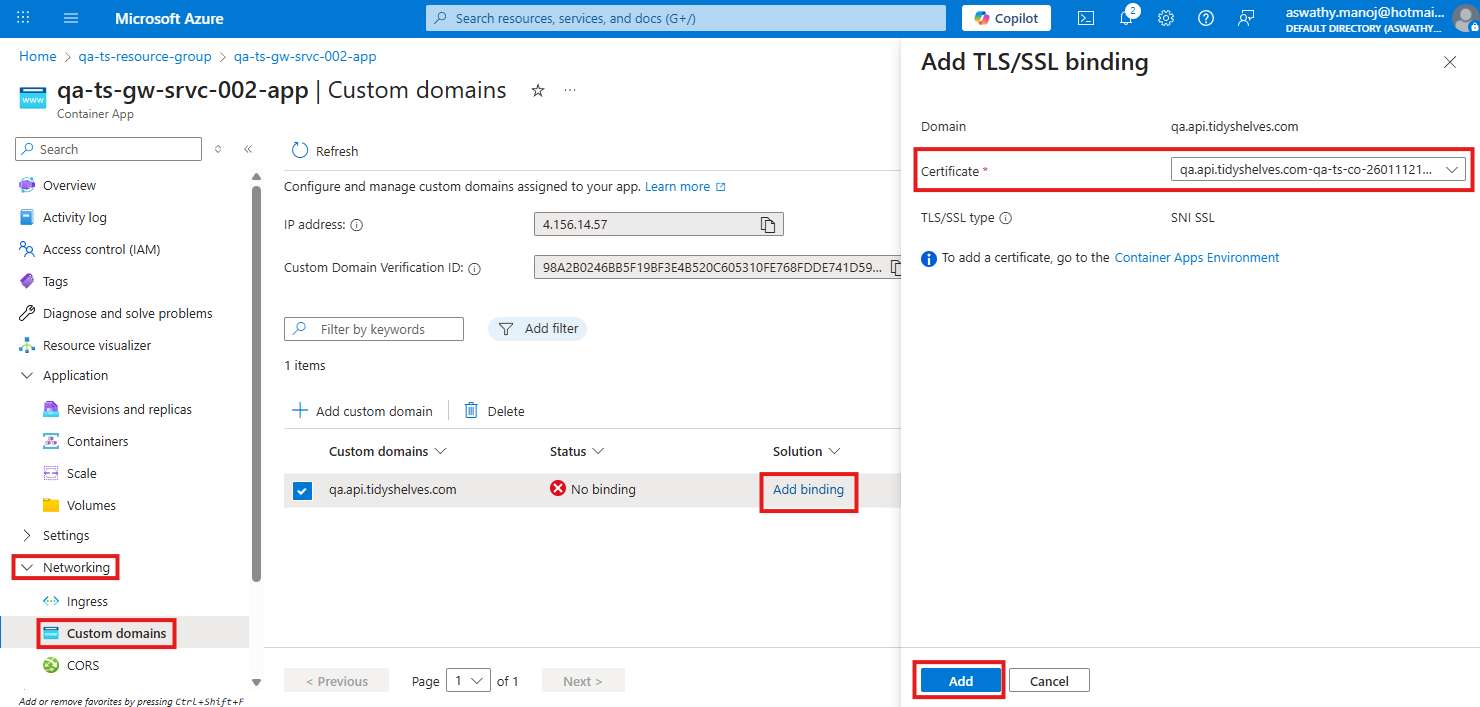Viewport: 1480px width, 707px height.
Task: Collapse the sidebar with double chevron
Action: (248, 149)
